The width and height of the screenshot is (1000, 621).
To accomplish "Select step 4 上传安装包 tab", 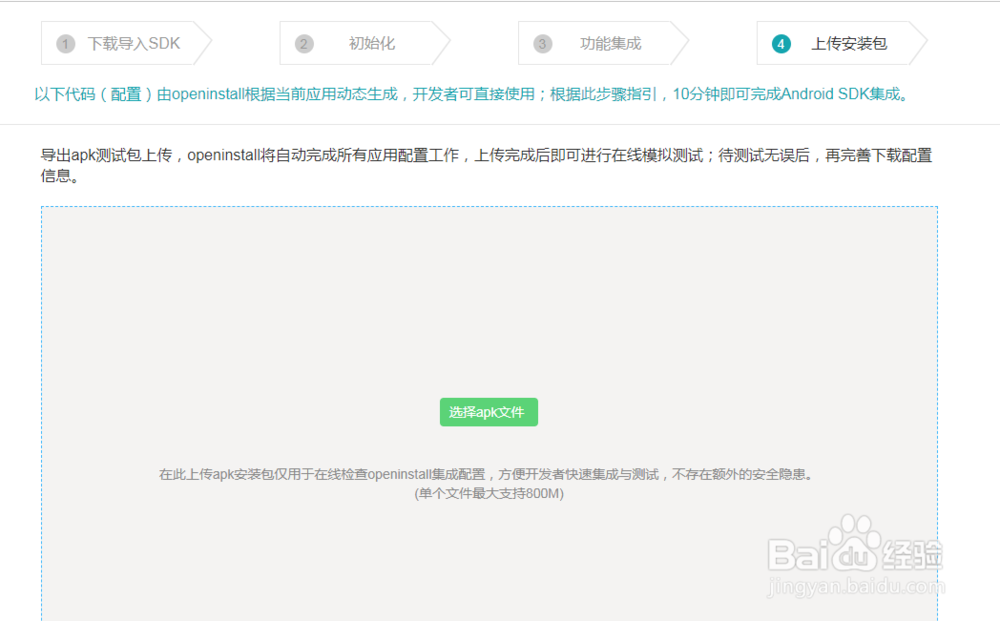I will (x=842, y=43).
